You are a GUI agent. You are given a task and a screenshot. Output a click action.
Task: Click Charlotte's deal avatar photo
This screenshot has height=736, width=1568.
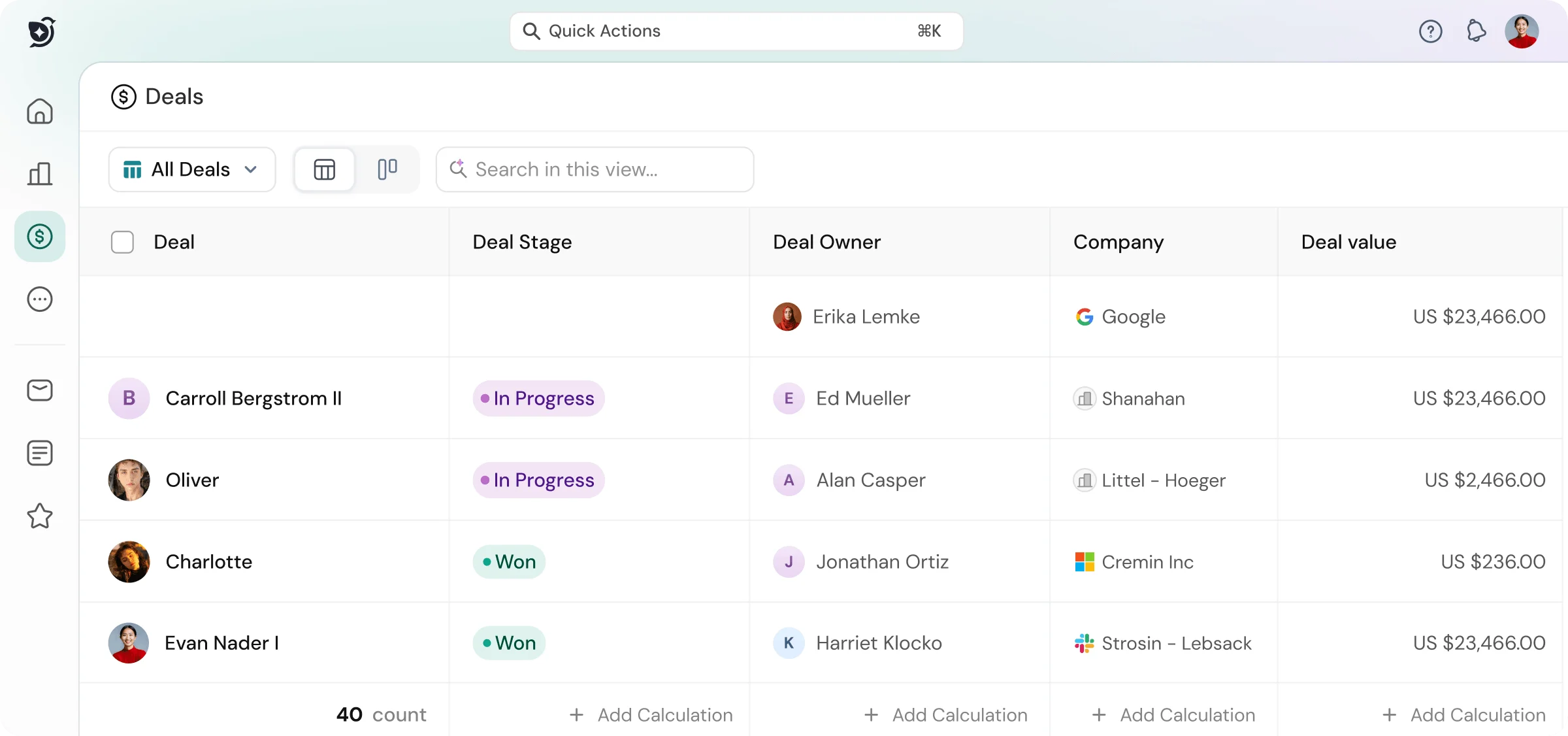click(x=129, y=562)
